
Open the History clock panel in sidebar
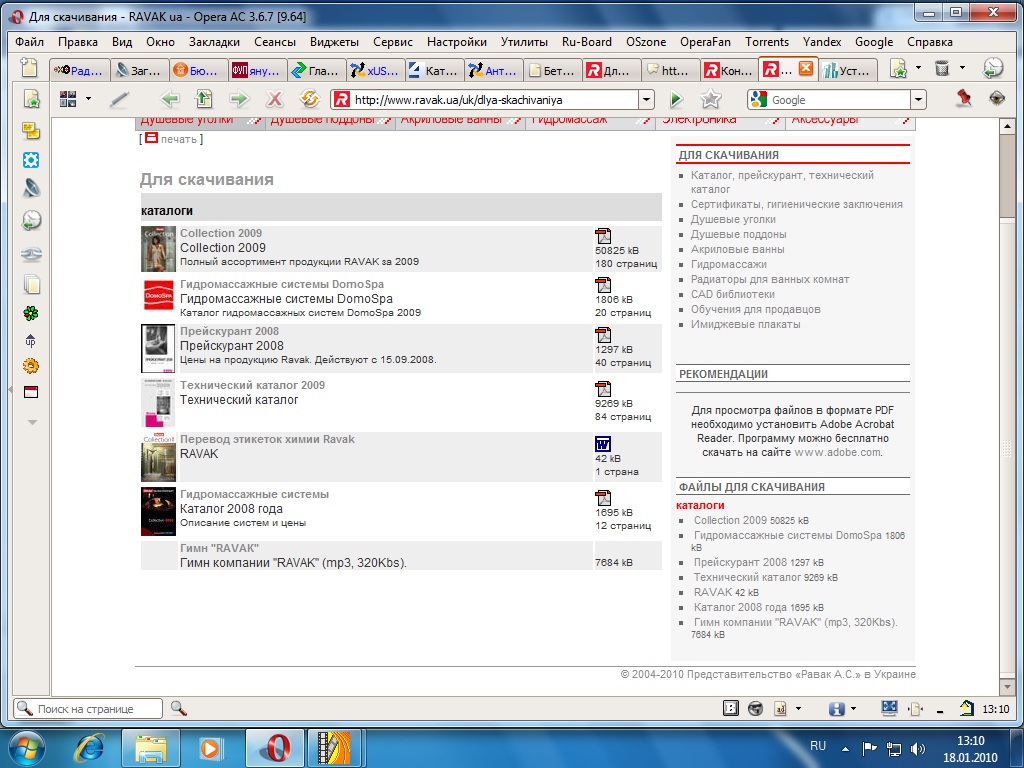[31, 221]
